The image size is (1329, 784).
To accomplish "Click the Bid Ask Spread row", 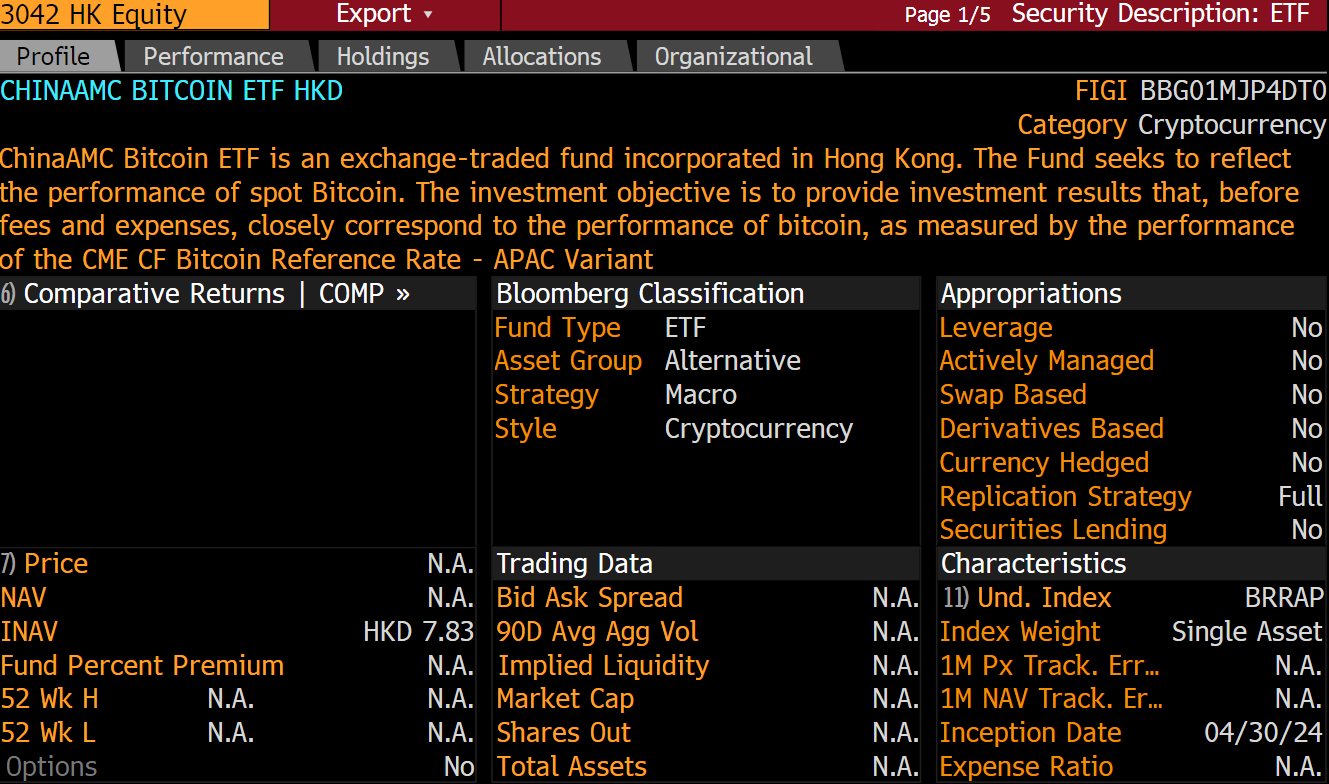I will (707, 598).
